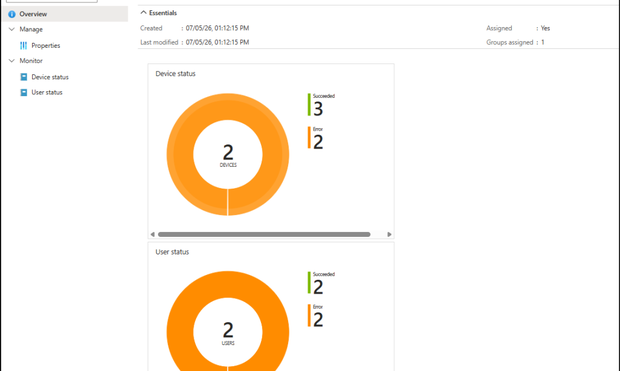Select Succeeded 3 in Device status legend
The width and height of the screenshot is (620, 371).
[x=321, y=105]
